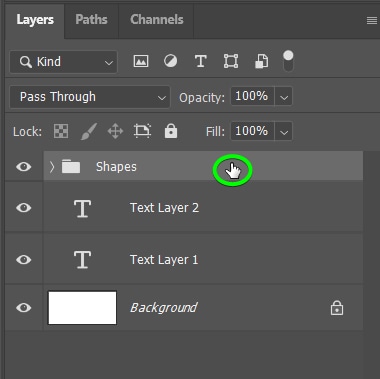The width and height of the screenshot is (380, 379).
Task: Switch to the Paths tab
Action: [x=91, y=19]
